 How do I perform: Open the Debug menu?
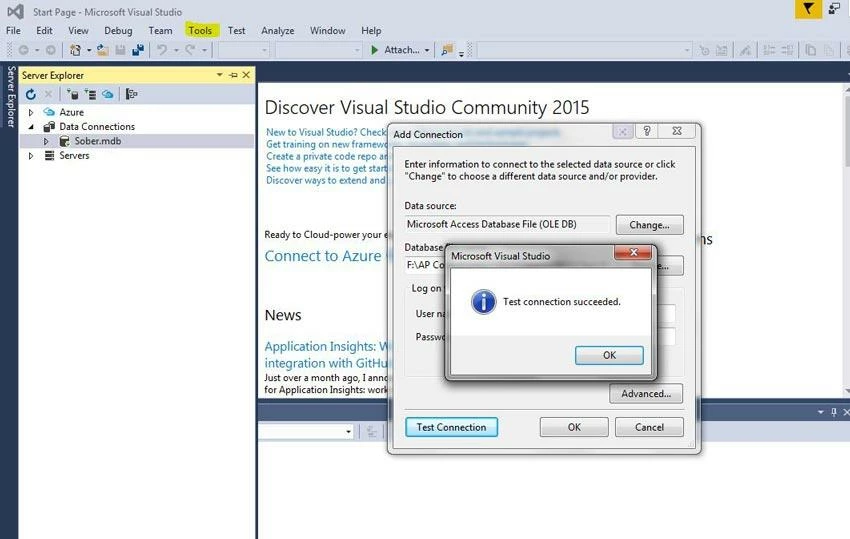(118, 30)
